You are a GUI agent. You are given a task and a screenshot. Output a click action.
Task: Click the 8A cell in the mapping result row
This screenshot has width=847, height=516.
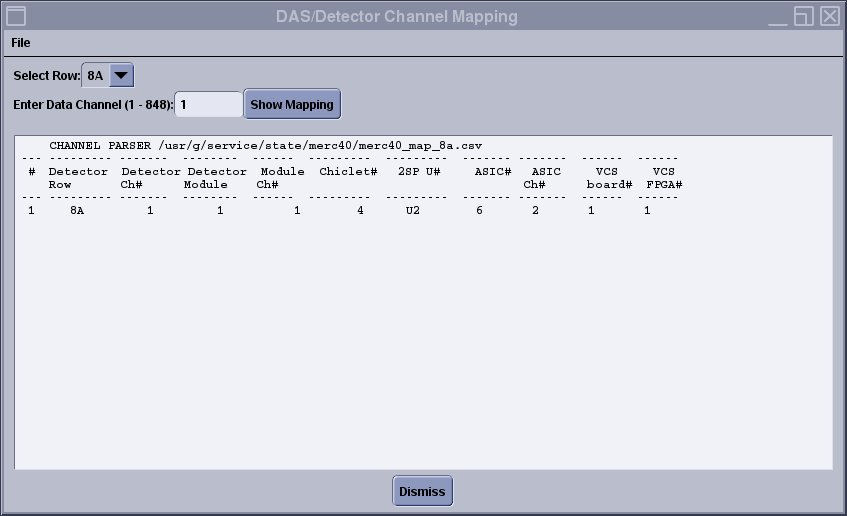point(77,211)
